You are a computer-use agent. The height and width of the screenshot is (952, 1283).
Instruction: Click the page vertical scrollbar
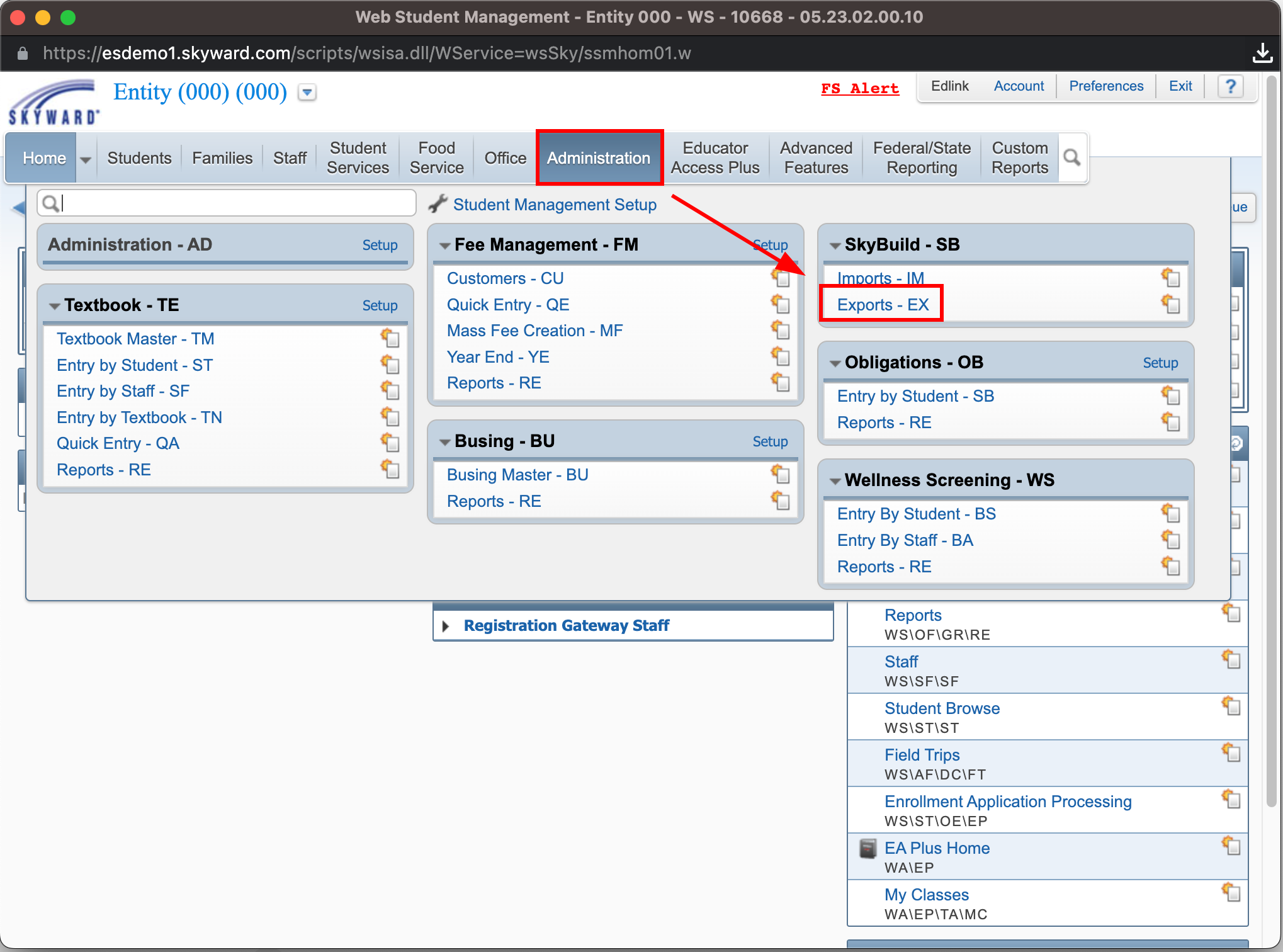pyautogui.click(x=1272, y=441)
